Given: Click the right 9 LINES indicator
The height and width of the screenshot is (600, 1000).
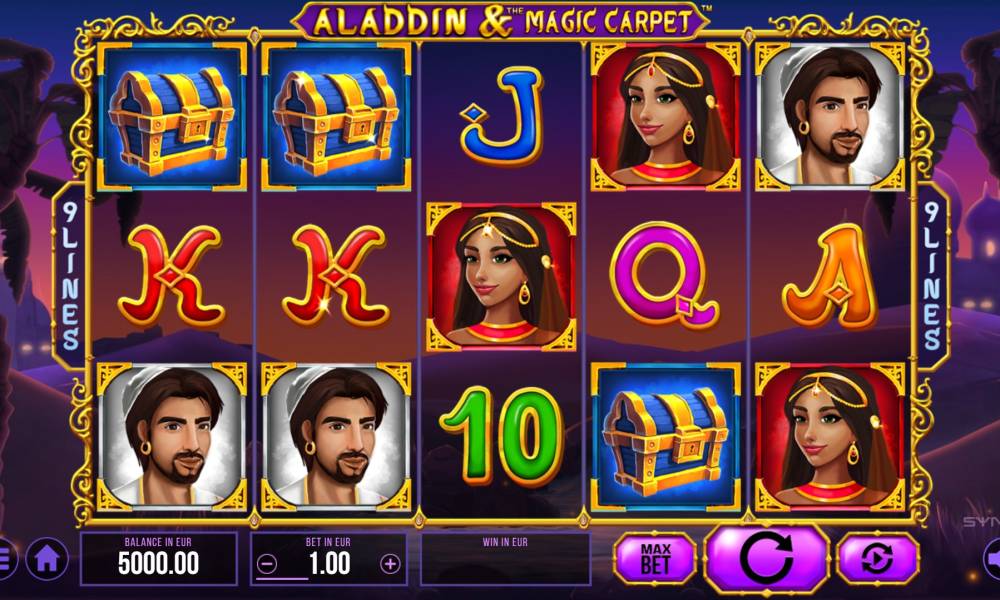Looking at the screenshot, I should coord(932,276).
